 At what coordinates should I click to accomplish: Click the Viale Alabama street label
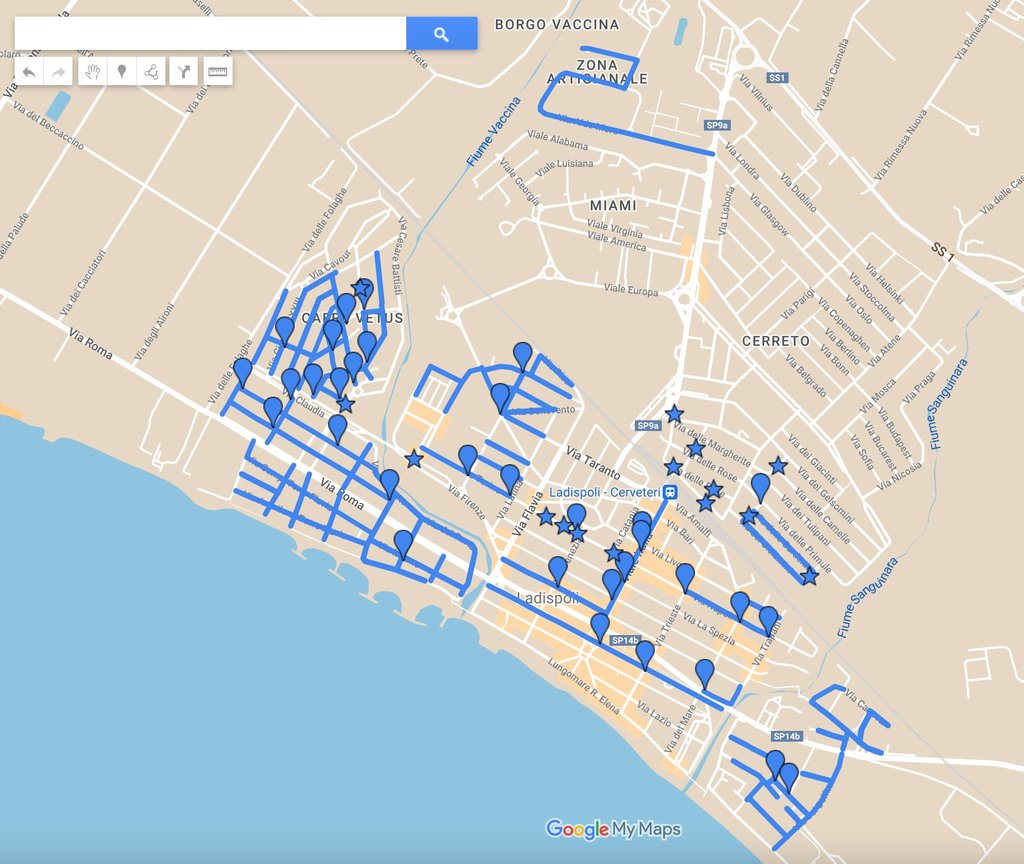557,139
